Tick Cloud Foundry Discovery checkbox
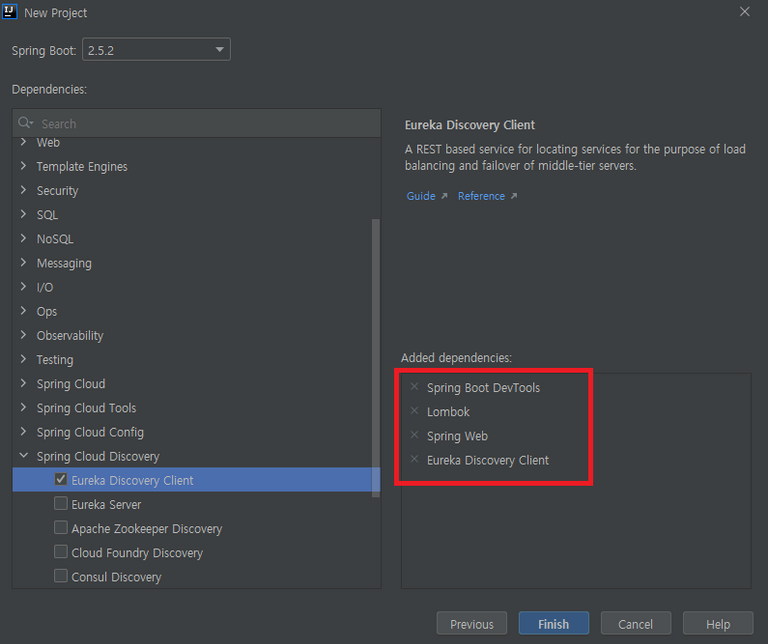This screenshot has height=644, width=768. (x=61, y=552)
